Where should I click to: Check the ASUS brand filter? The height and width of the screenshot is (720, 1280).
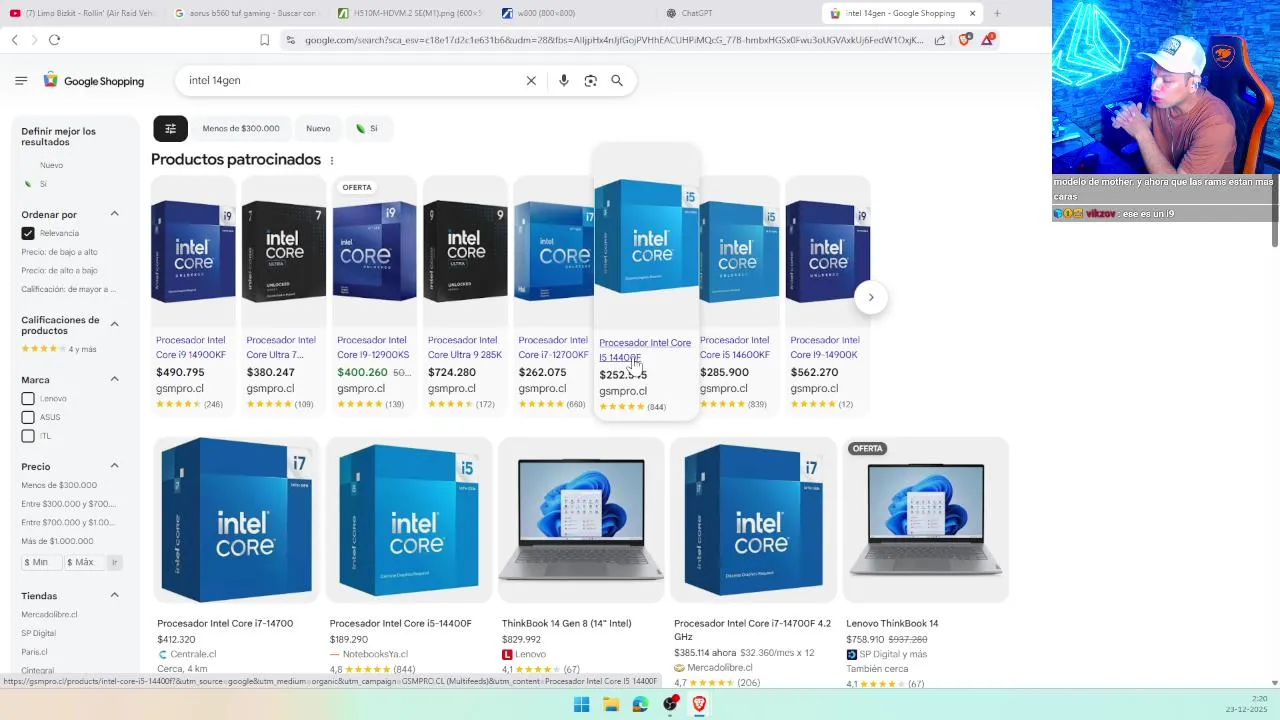pos(28,417)
